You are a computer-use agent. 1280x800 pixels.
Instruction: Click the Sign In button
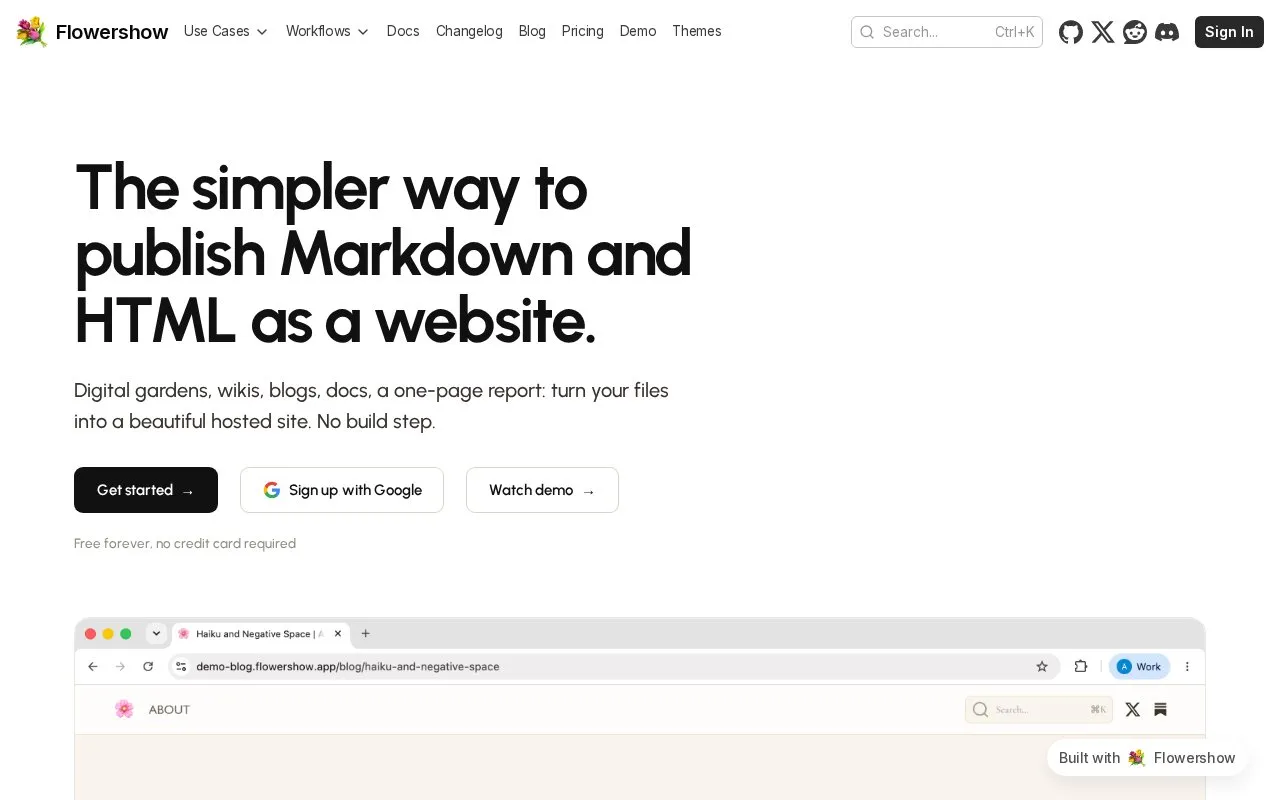click(1229, 32)
